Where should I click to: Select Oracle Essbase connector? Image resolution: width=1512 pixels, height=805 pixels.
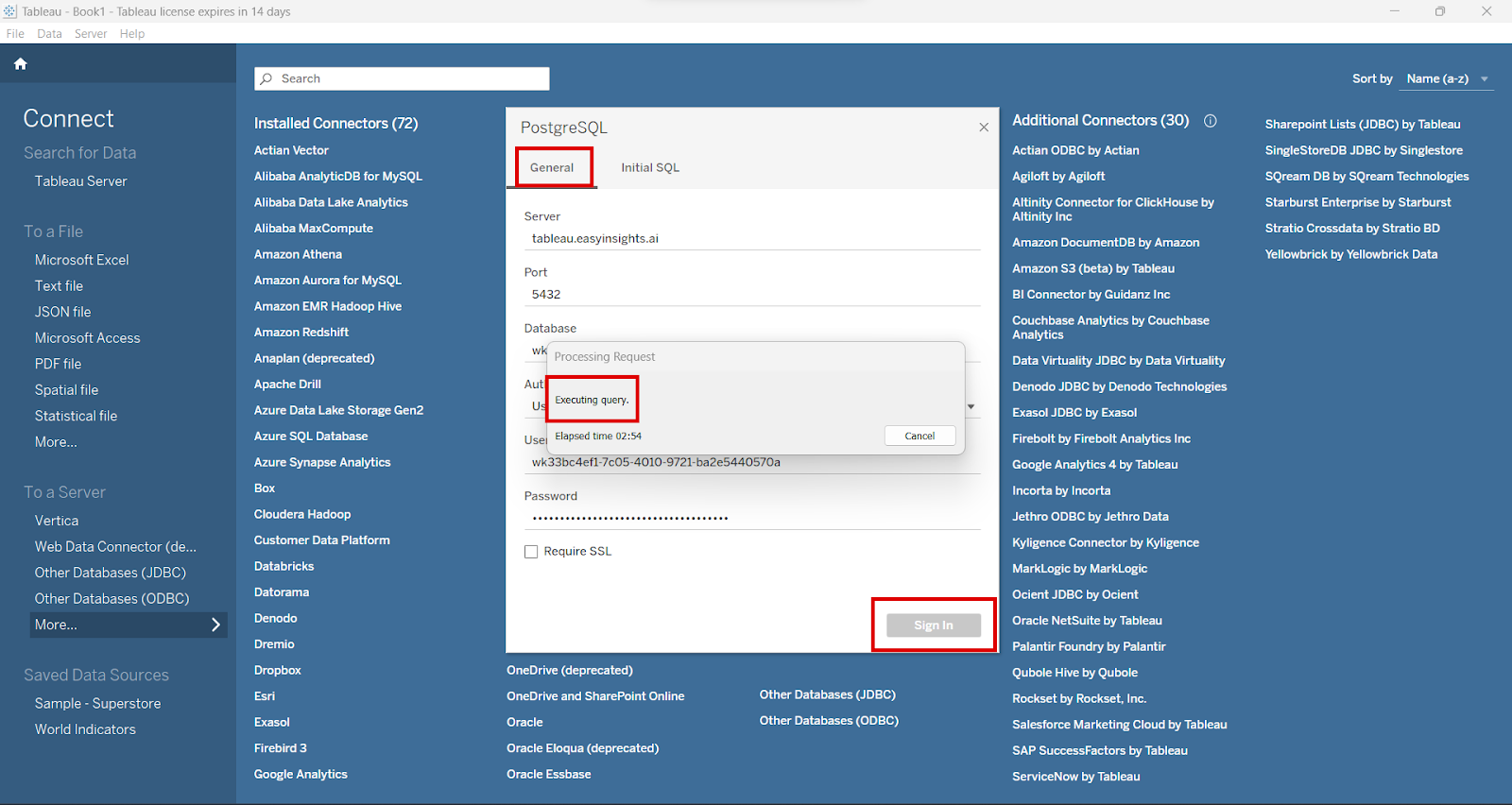[548, 774]
